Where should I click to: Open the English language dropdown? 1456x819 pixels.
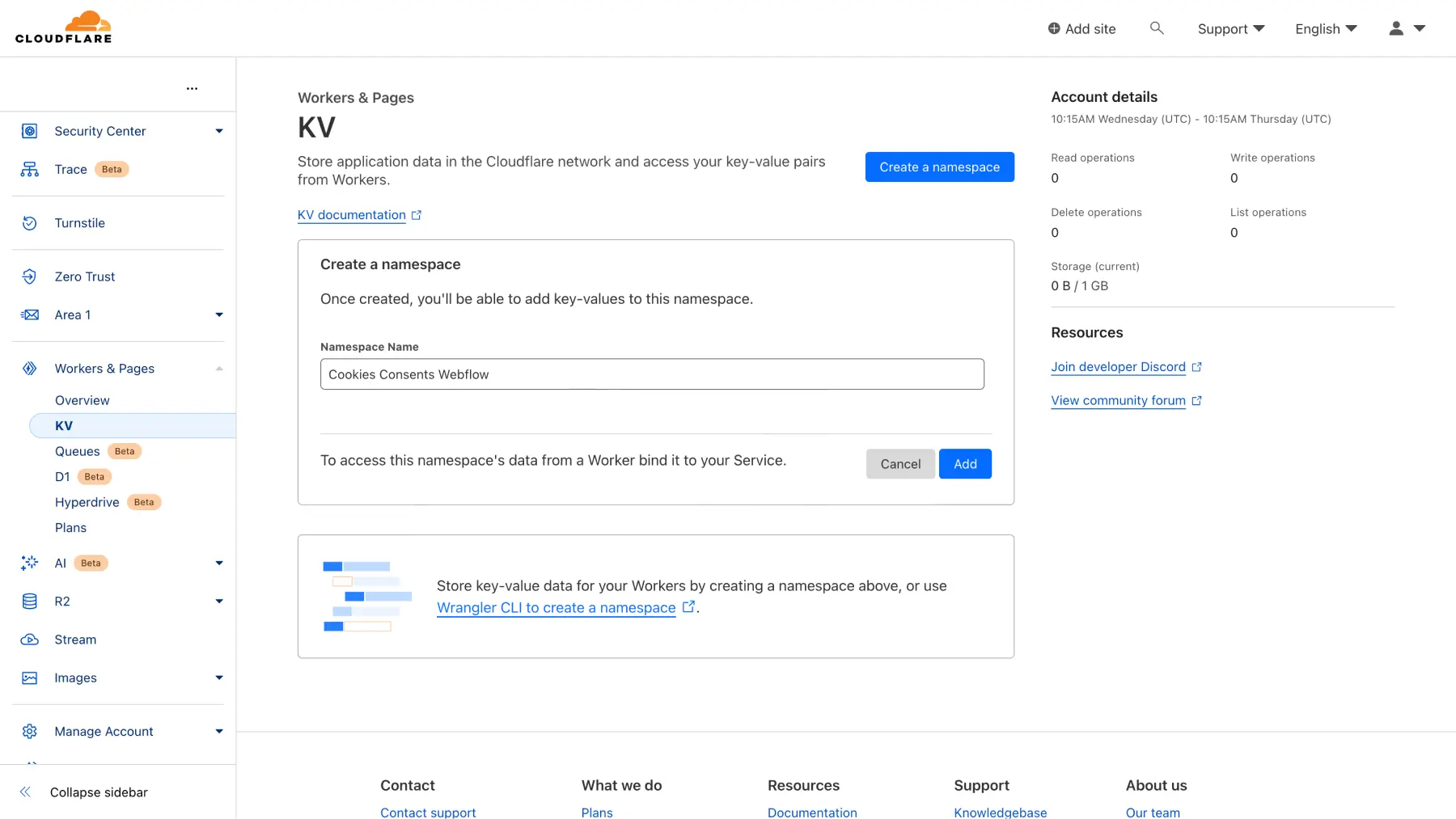(1326, 29)
